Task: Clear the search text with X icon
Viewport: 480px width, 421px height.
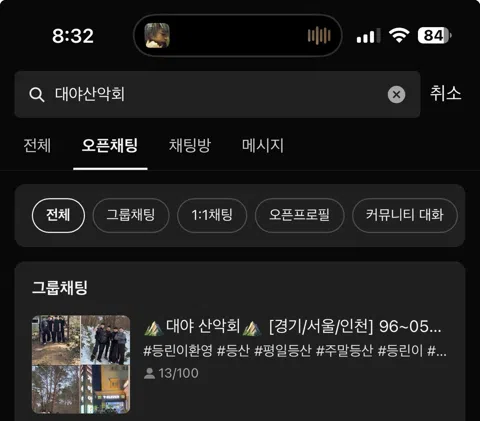Action: point(396,95)
